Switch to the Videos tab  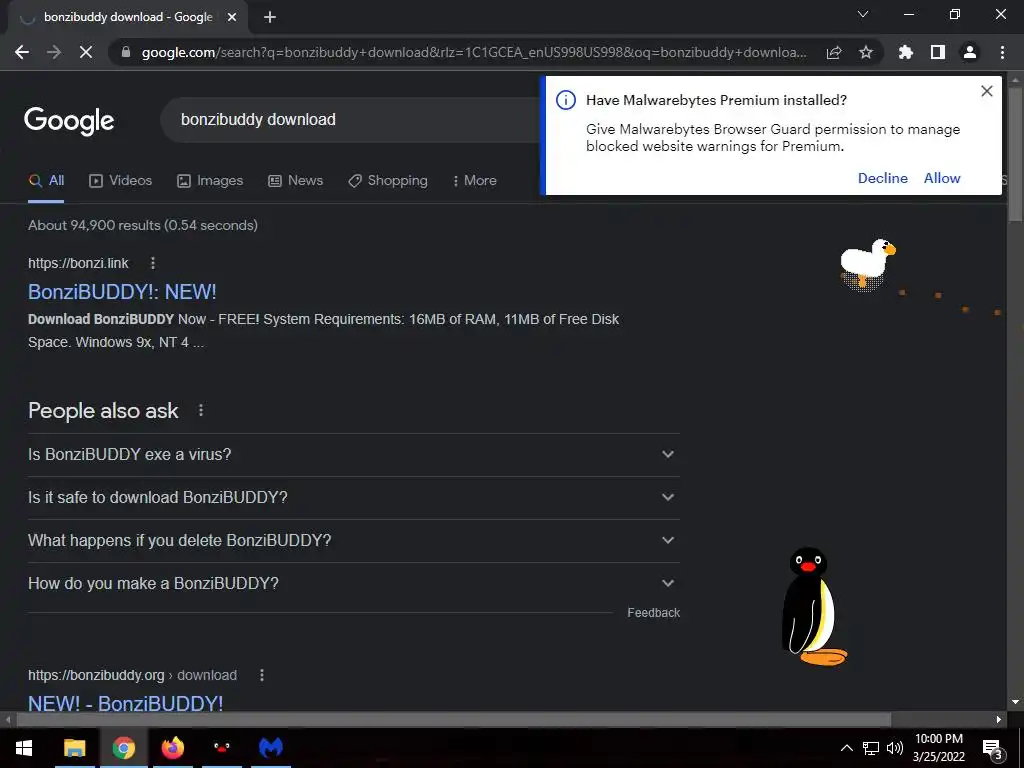(x=121, y=181)
